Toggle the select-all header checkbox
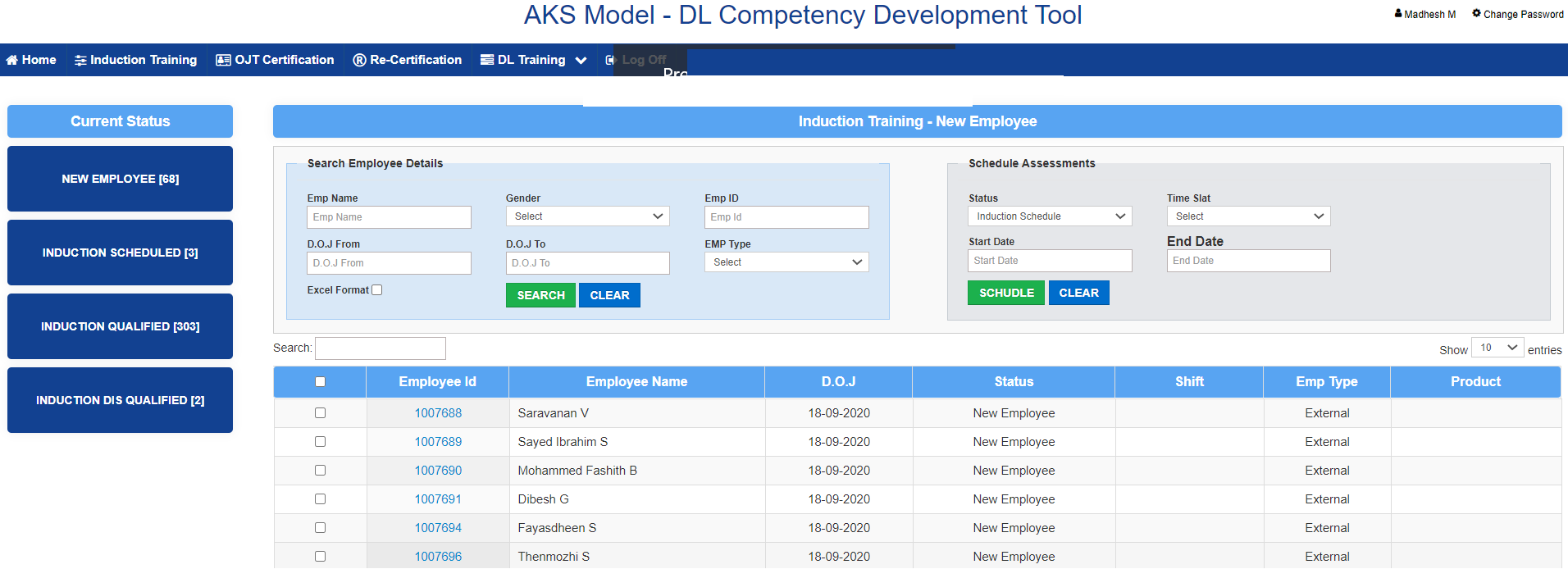This screenshot has width=1568, height=569. 320,381
